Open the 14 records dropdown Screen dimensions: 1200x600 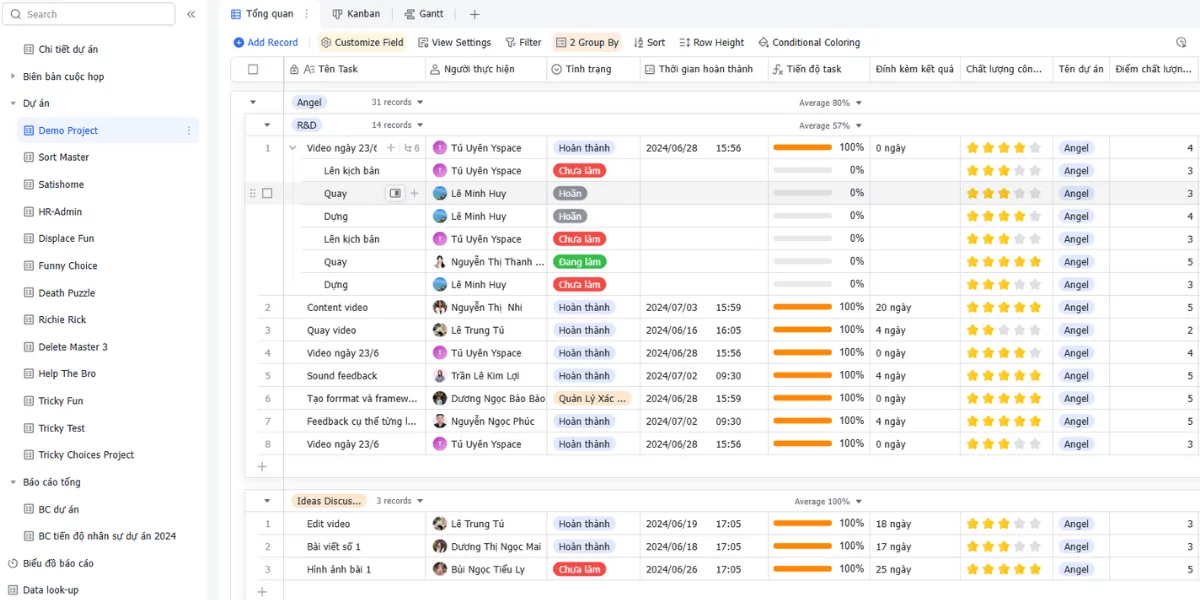[397, 125]
